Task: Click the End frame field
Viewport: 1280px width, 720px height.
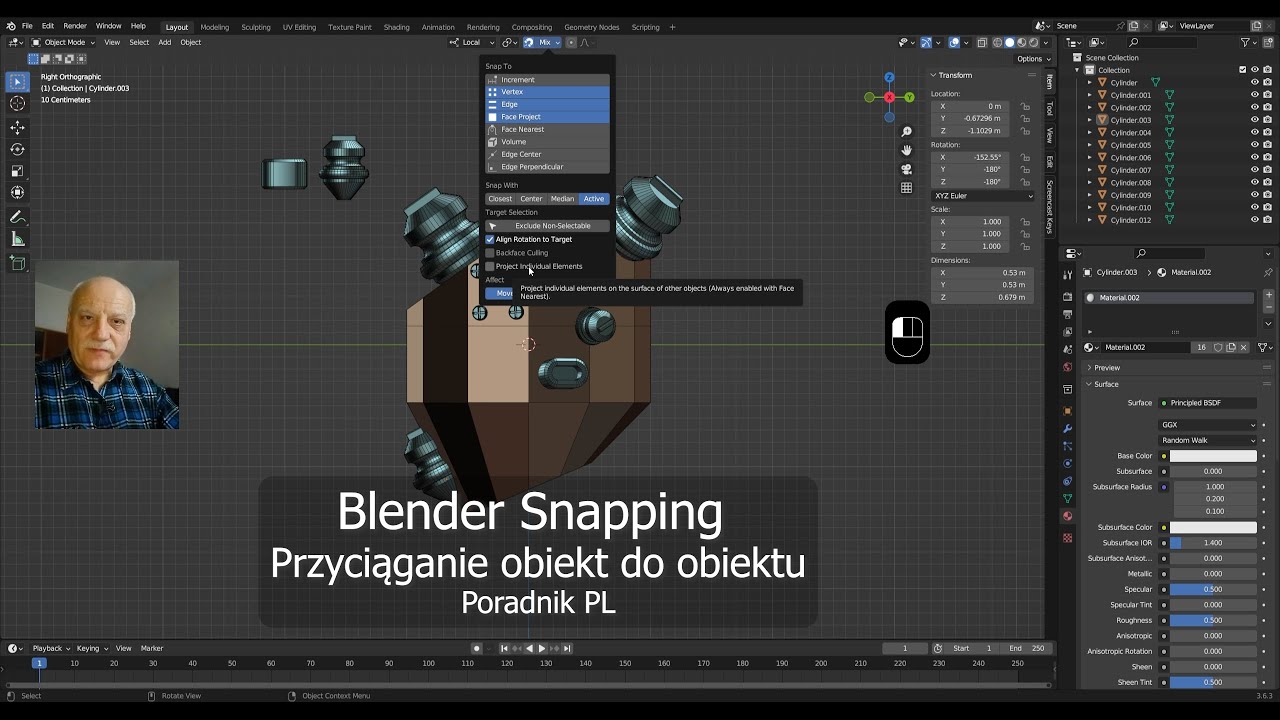Action: [1027, 648]
